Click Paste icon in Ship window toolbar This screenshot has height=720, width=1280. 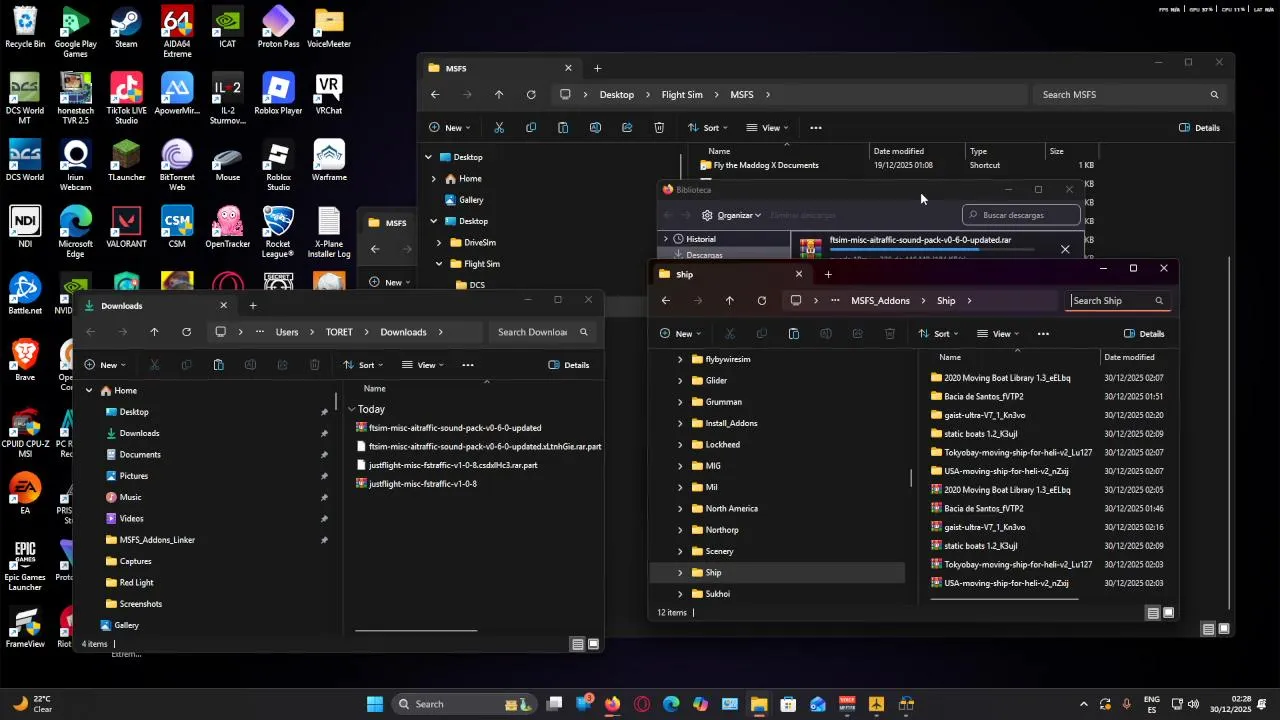(794, 334)
